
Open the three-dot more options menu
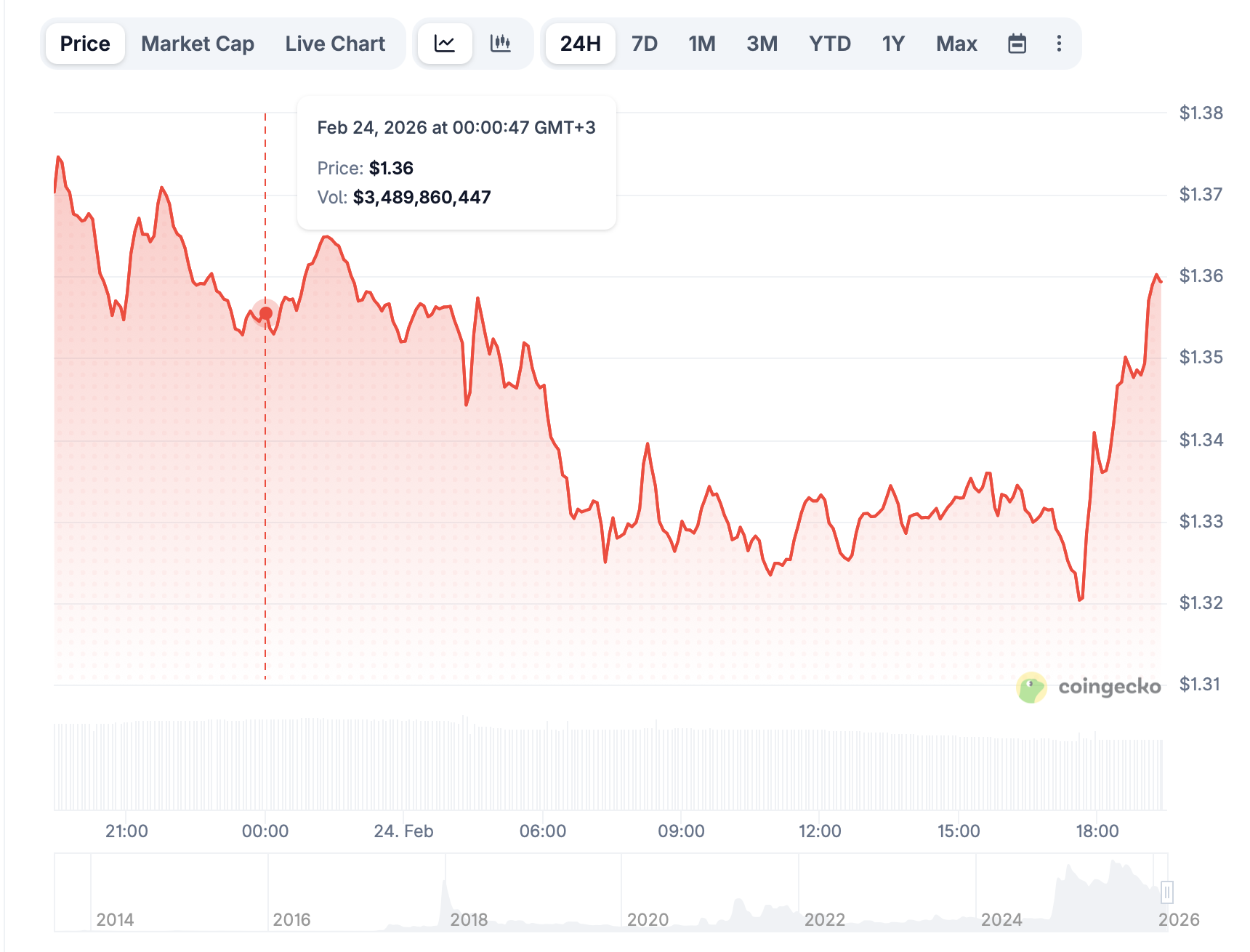(x=1059, y=44)
